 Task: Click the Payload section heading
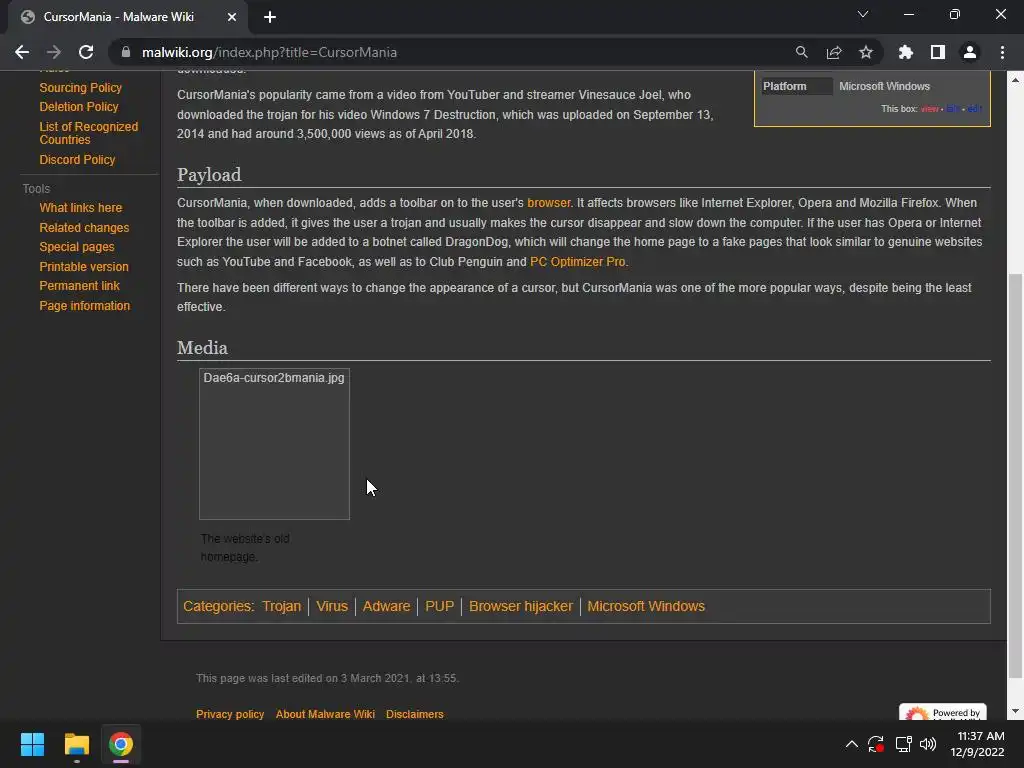(209, 174)
